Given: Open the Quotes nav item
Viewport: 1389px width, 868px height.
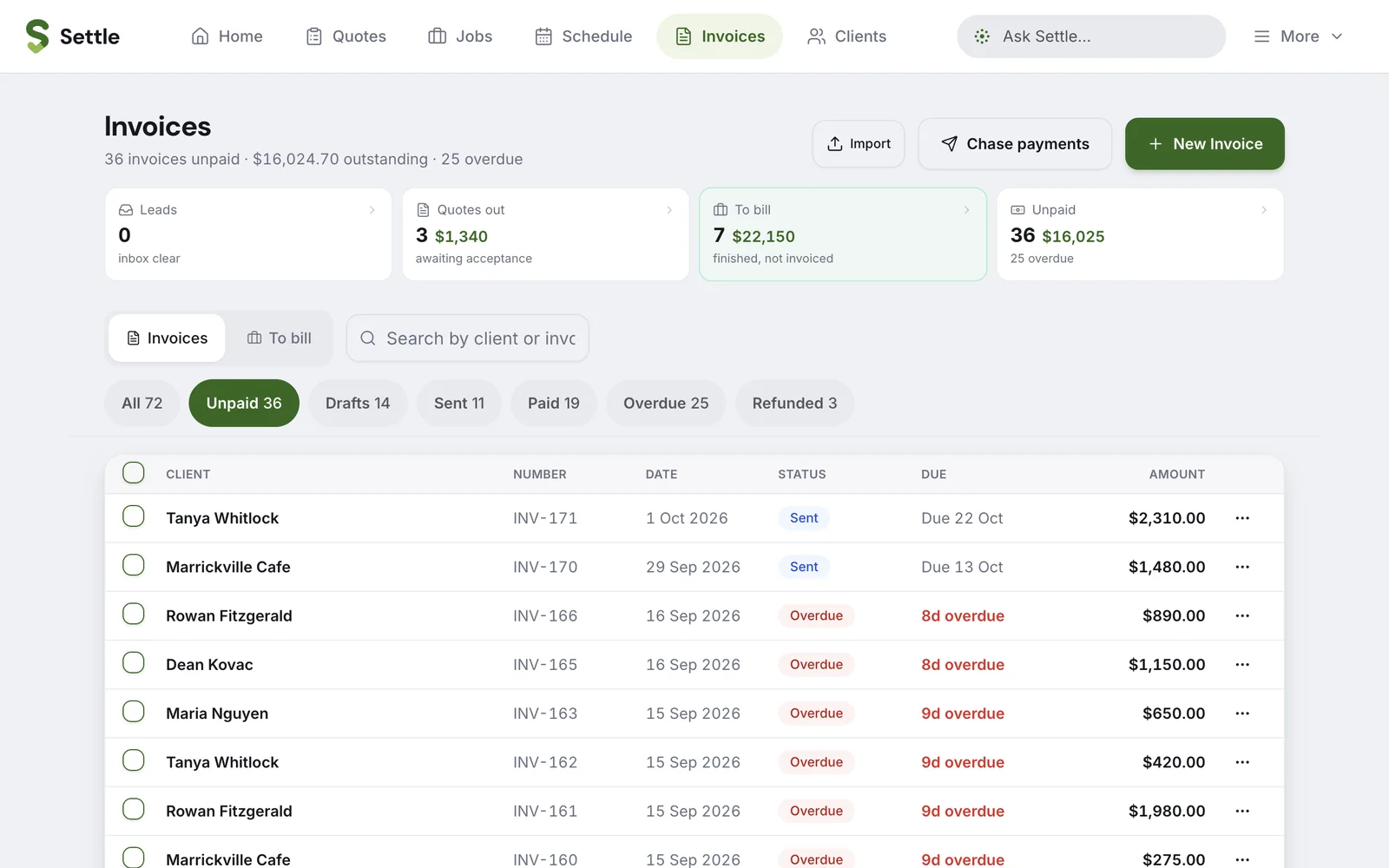Looking at the screenshot, I should coord(346,36).
